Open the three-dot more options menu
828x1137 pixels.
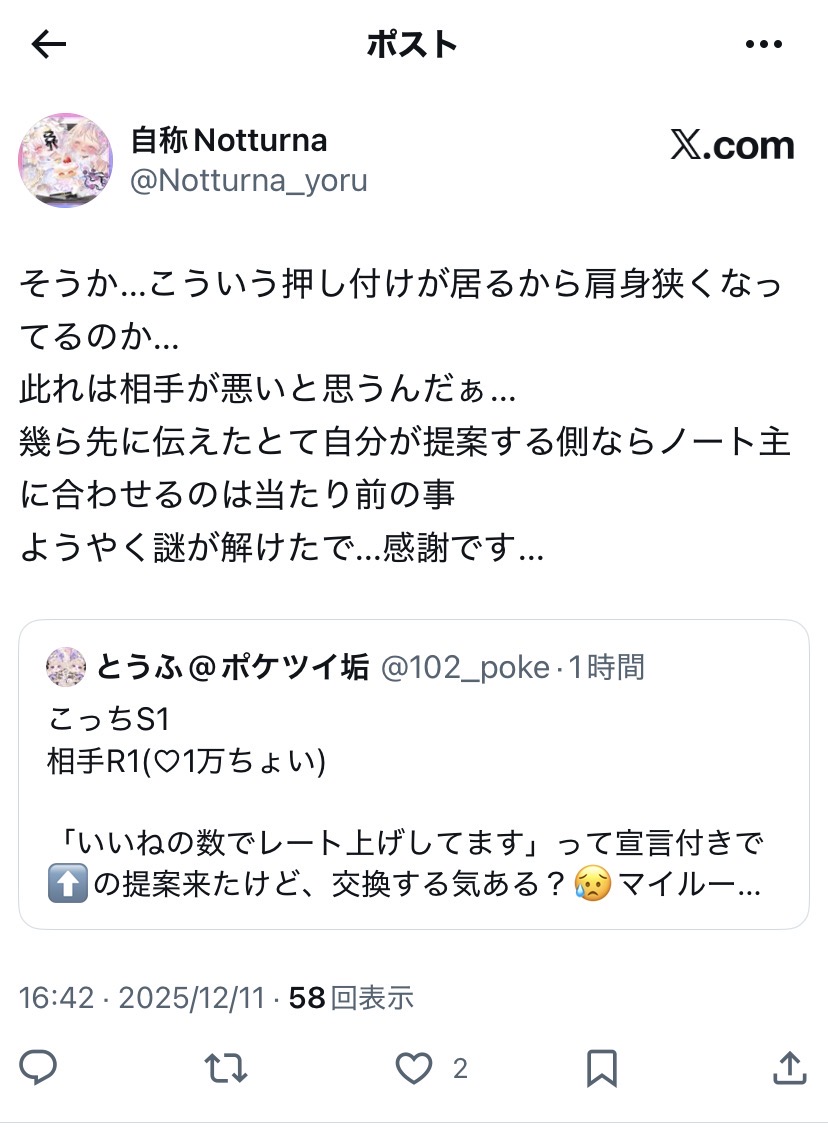(764, 44)
